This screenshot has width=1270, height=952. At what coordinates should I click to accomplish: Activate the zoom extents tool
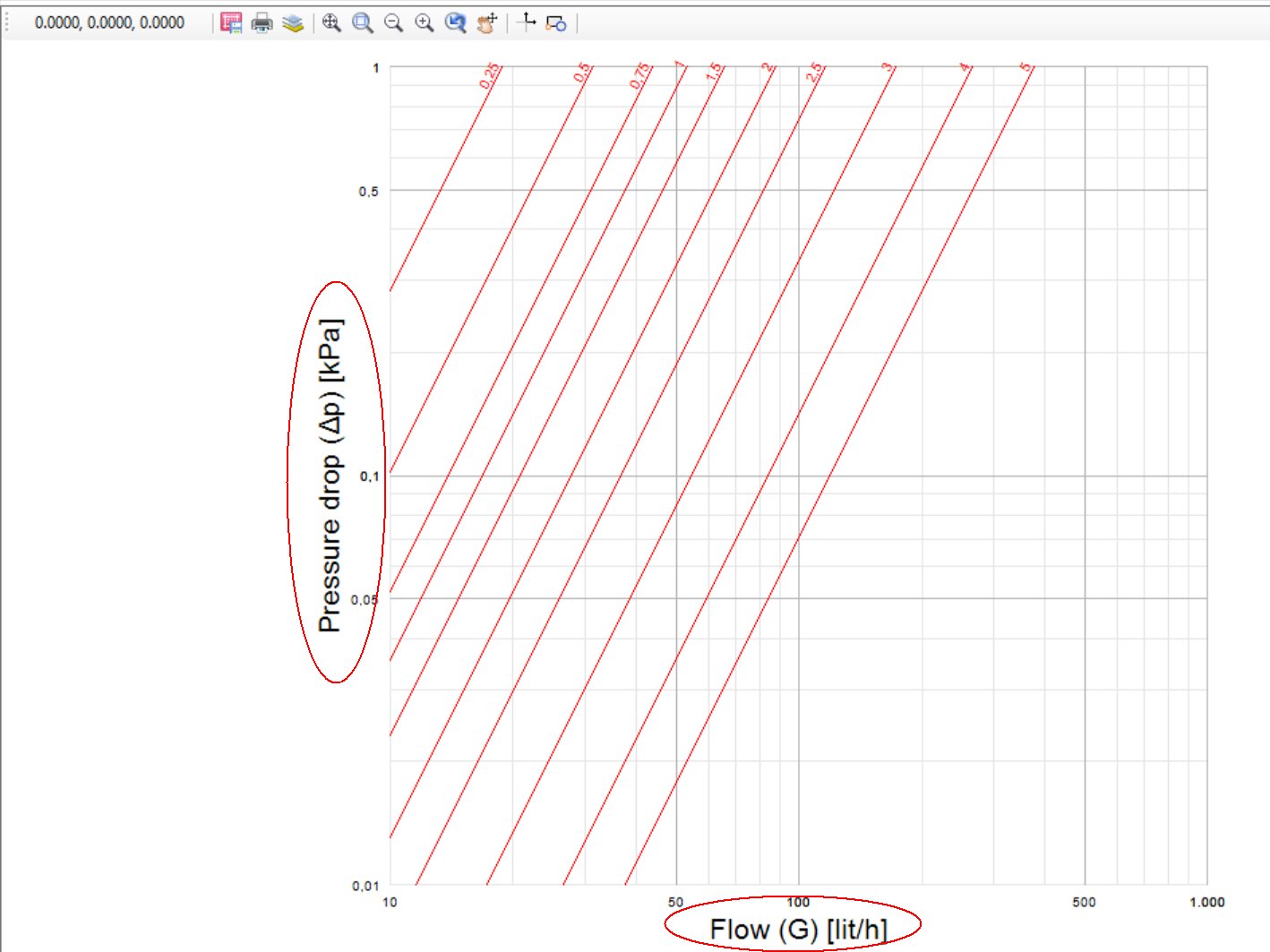(x=332, y=23)
